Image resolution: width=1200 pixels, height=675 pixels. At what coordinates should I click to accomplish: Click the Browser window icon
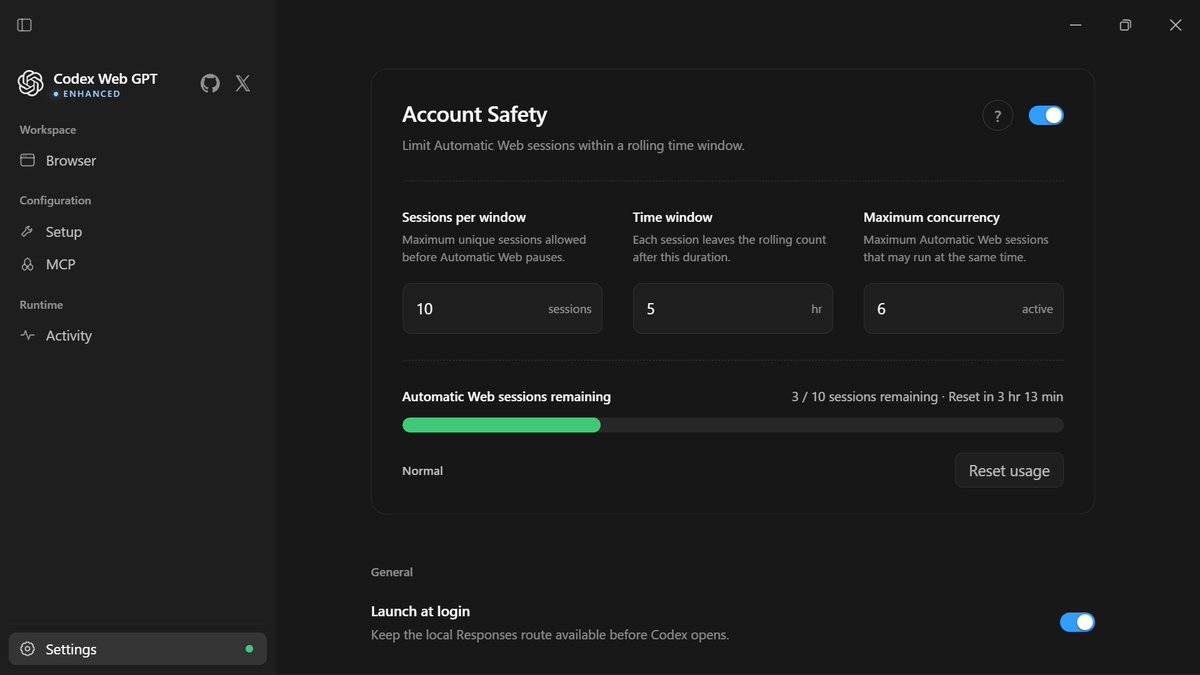(28, 160)
